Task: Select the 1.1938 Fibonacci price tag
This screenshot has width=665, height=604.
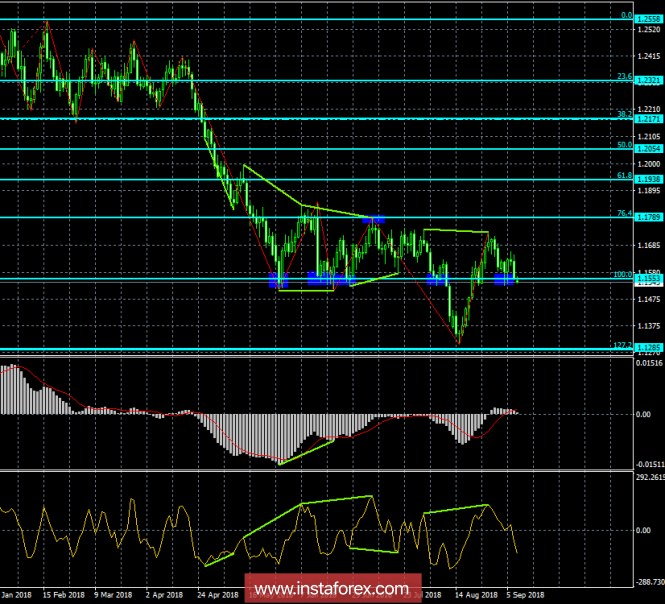Action: pos(649,179)
